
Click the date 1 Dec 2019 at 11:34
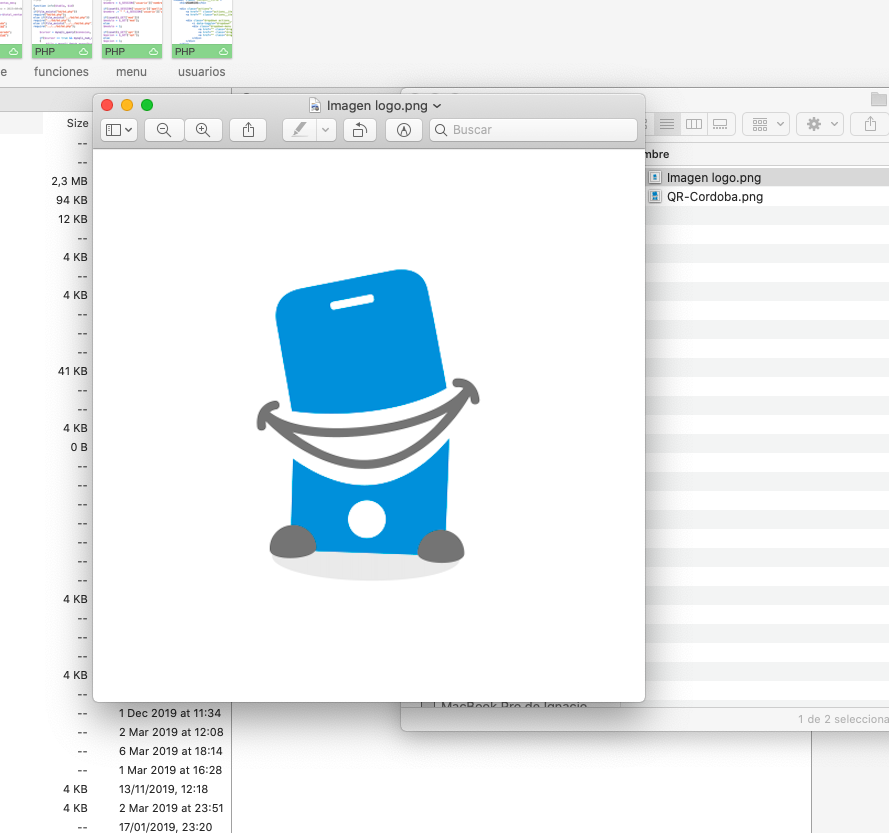coord(170,713)
